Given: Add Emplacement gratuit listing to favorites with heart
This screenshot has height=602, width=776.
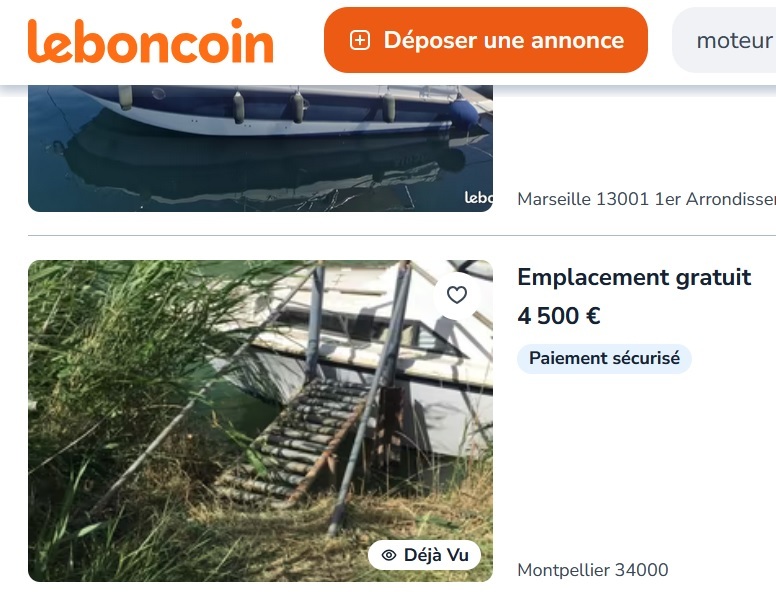Looking at the screenshot, I should [457, 295].
